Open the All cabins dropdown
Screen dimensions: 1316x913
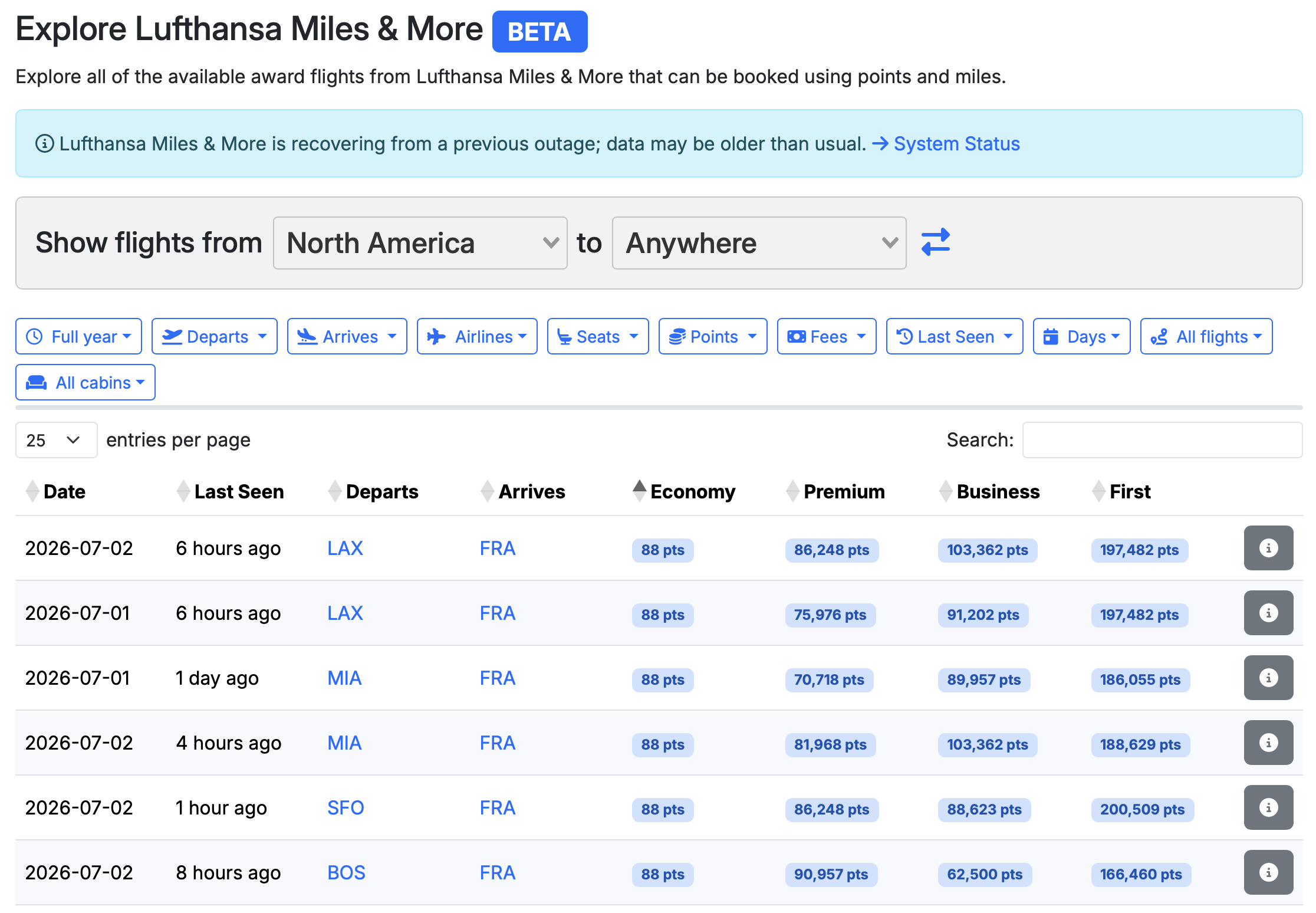click(85, 382)
